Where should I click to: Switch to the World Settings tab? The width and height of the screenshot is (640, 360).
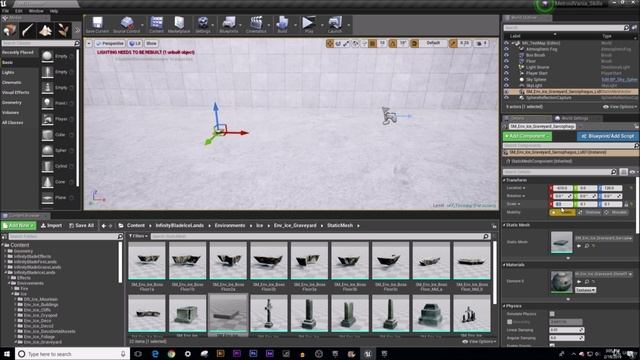tap(573, 118)
